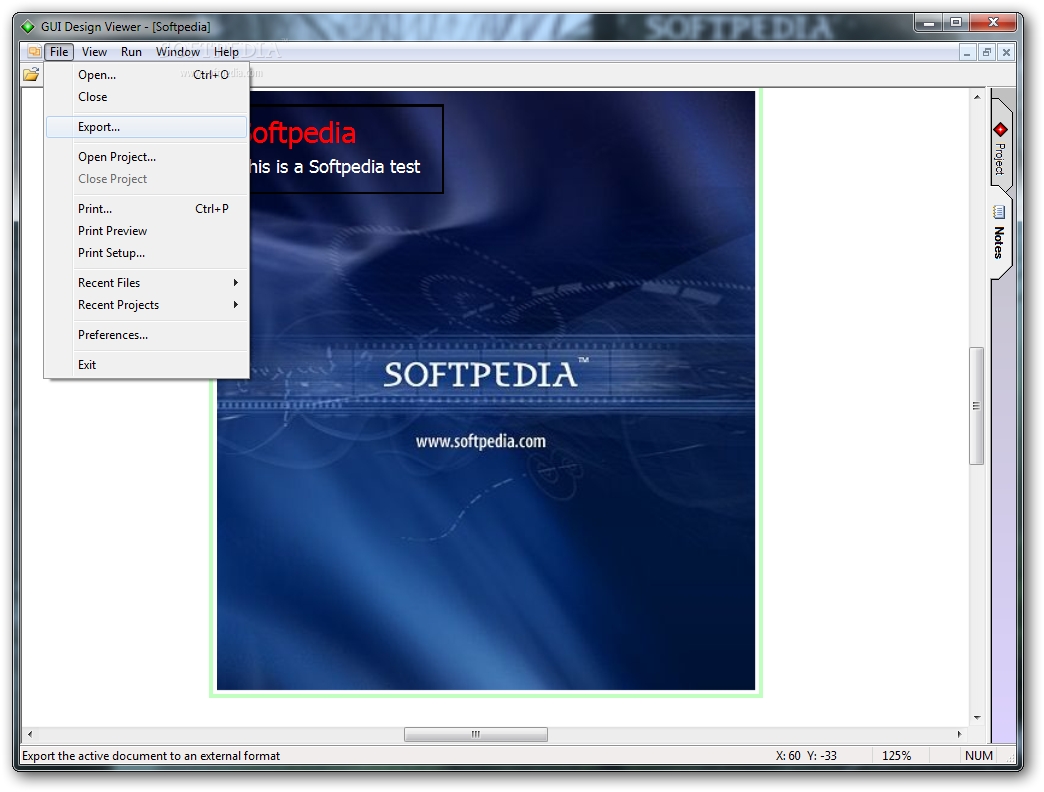The width and height of the screenshot is (1044, 792).
Task: Choose Open Project... menu entry
Action: point(146,156)
